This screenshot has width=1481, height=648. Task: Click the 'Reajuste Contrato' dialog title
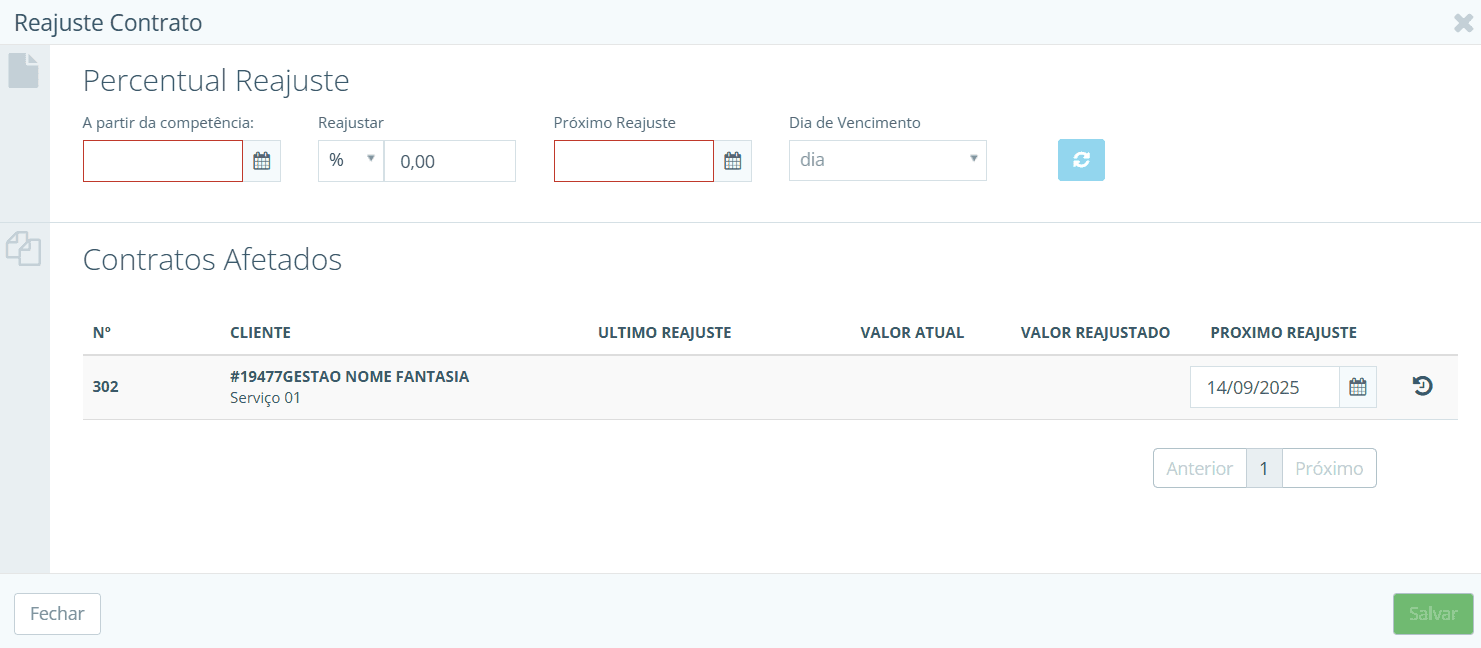click(x=108, y=22)
